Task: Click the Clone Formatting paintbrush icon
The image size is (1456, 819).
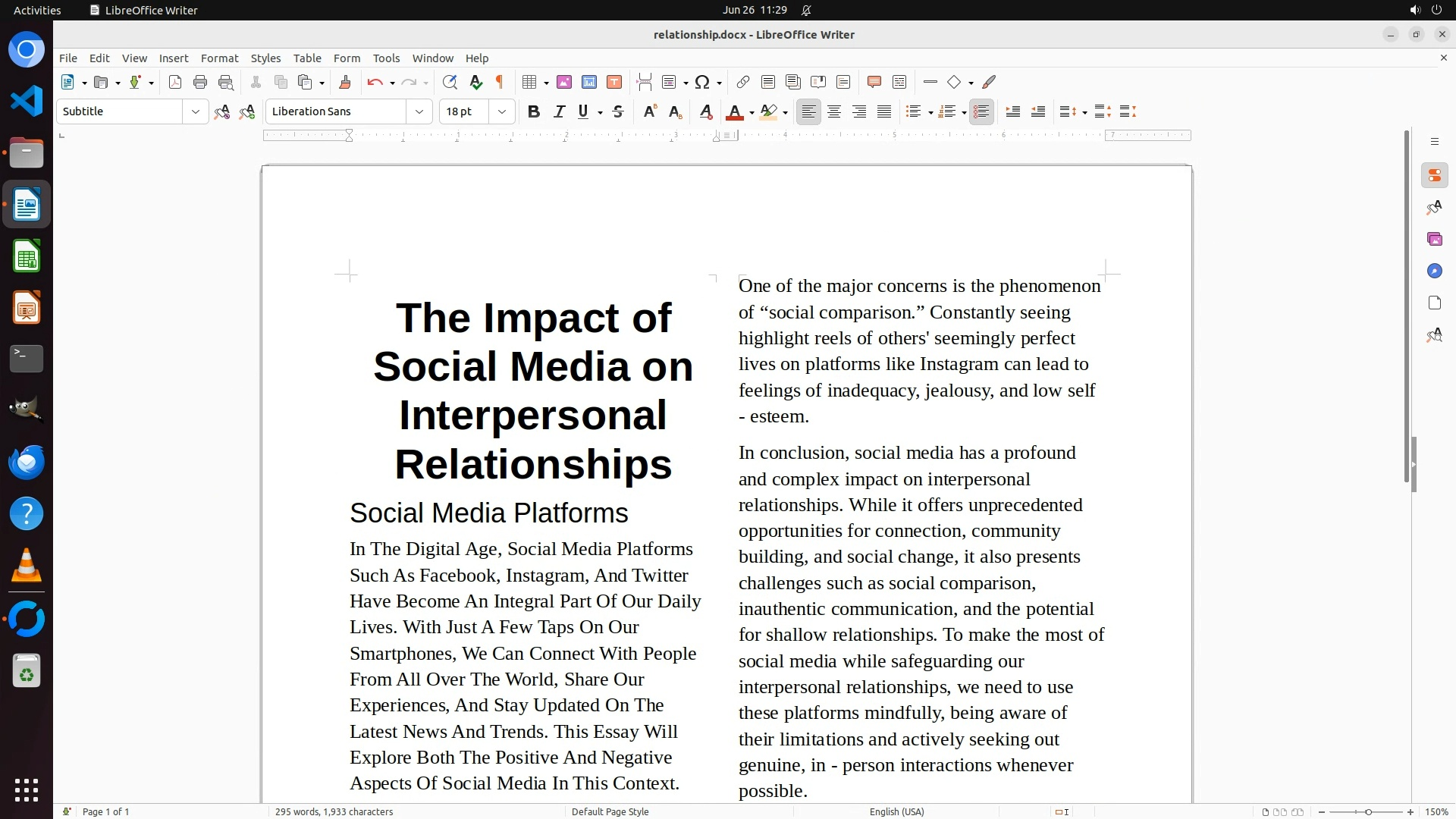Action: click(x=345, y=83)
